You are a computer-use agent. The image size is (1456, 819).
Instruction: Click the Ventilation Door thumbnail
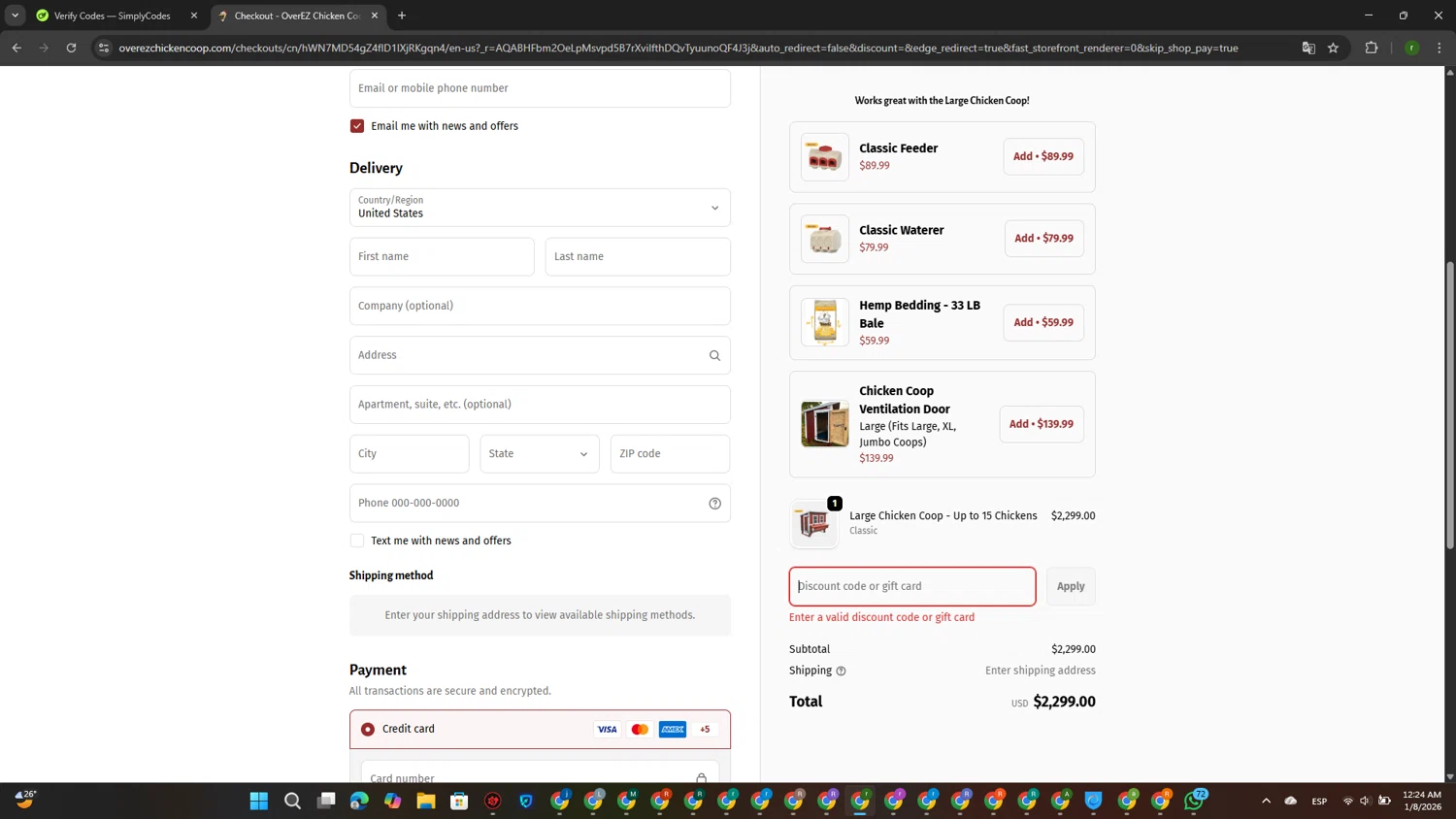pos(825,424)
